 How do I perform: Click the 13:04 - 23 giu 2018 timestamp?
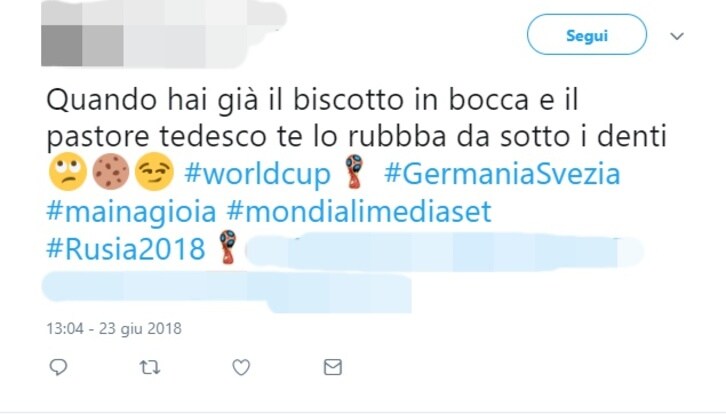point(114,329)
